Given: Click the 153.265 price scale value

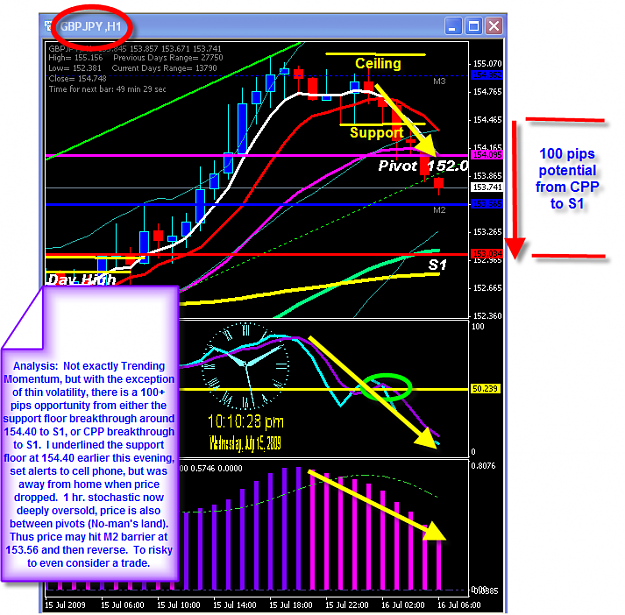Looking at the screenshot, I should tap(487, 232).
